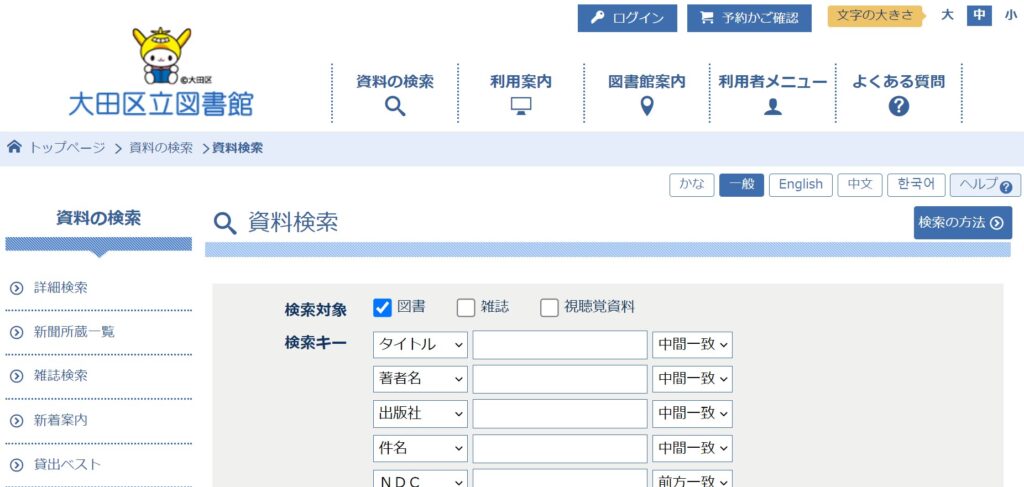
Task: Click the magnifying glass under 資料の検索
Action: point(394,106)
